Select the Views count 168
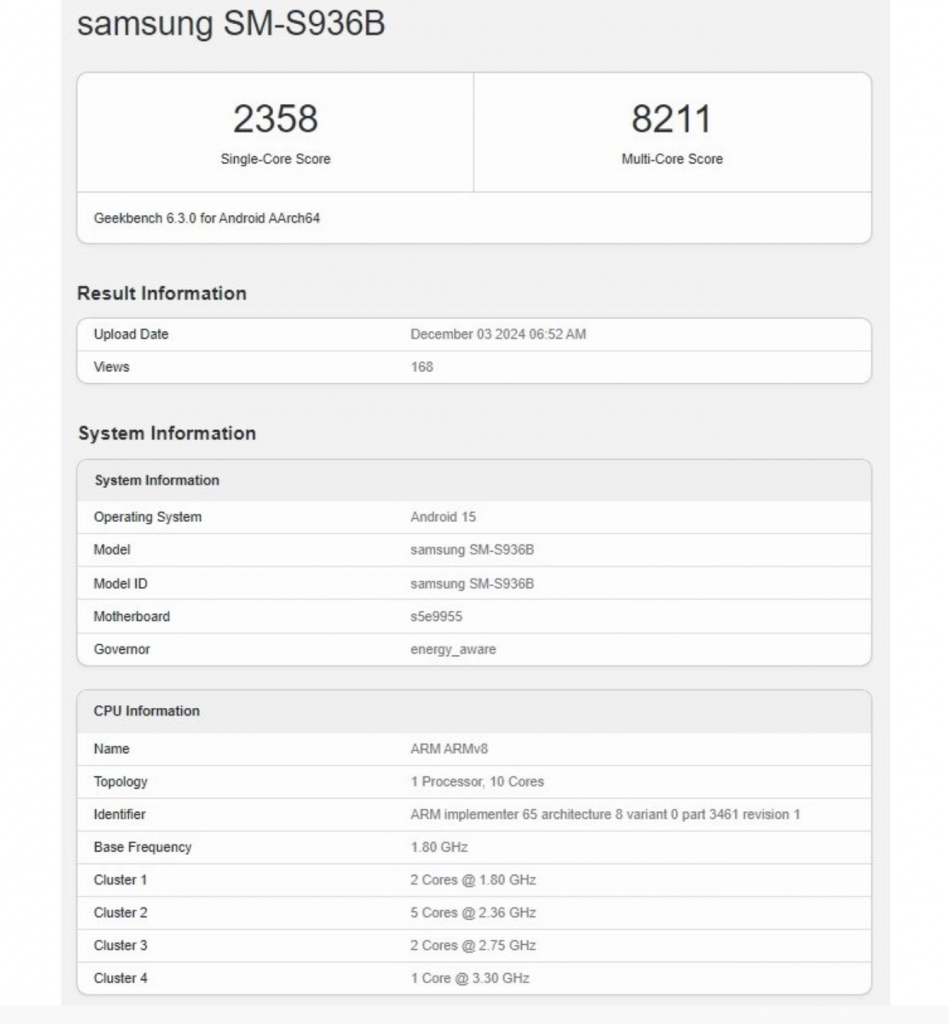 pyautogui.click(x=420, y=367)
